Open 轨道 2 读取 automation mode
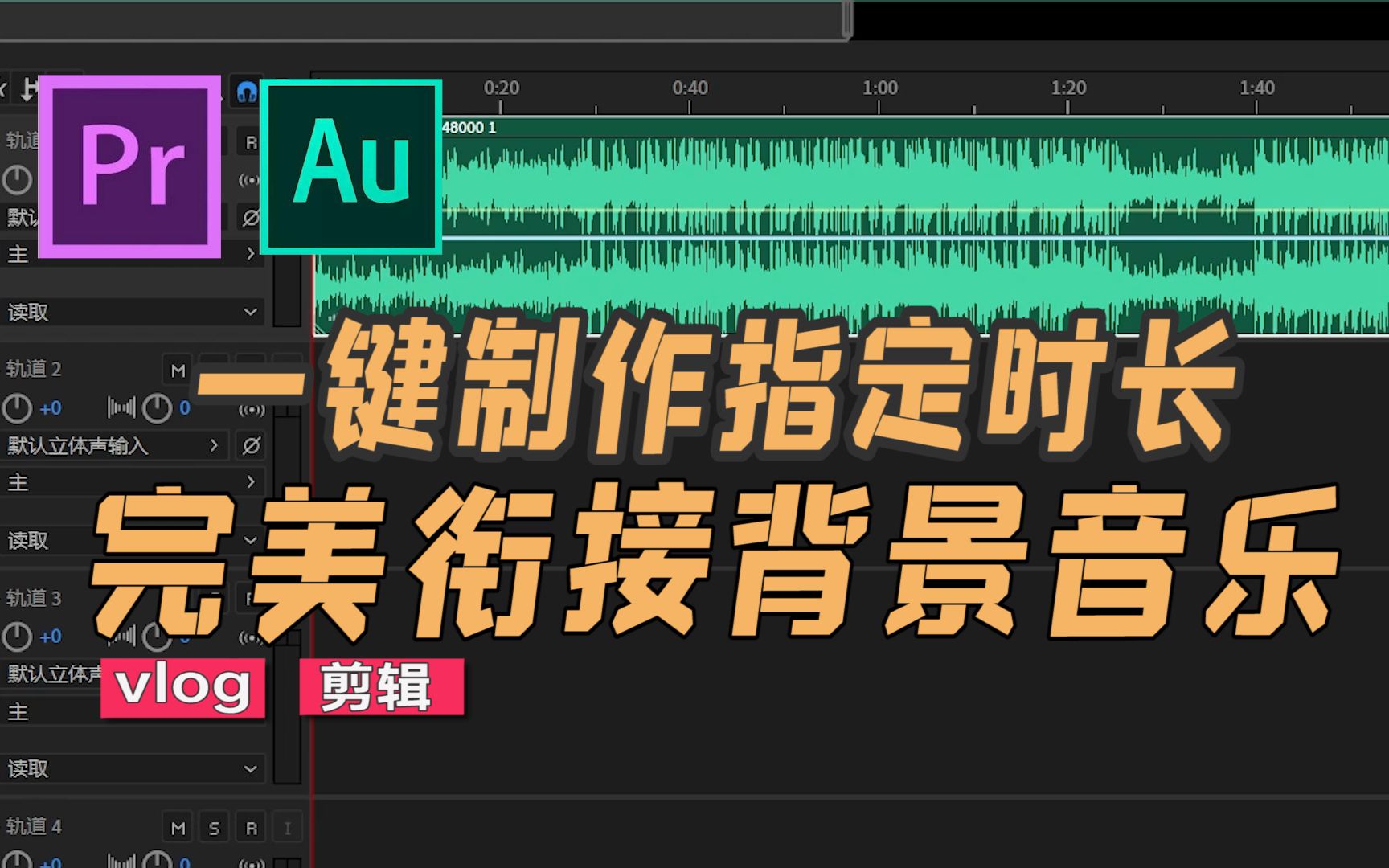Image resolution: width=1389 pixels, height=868 pixels. pos(133,540)
